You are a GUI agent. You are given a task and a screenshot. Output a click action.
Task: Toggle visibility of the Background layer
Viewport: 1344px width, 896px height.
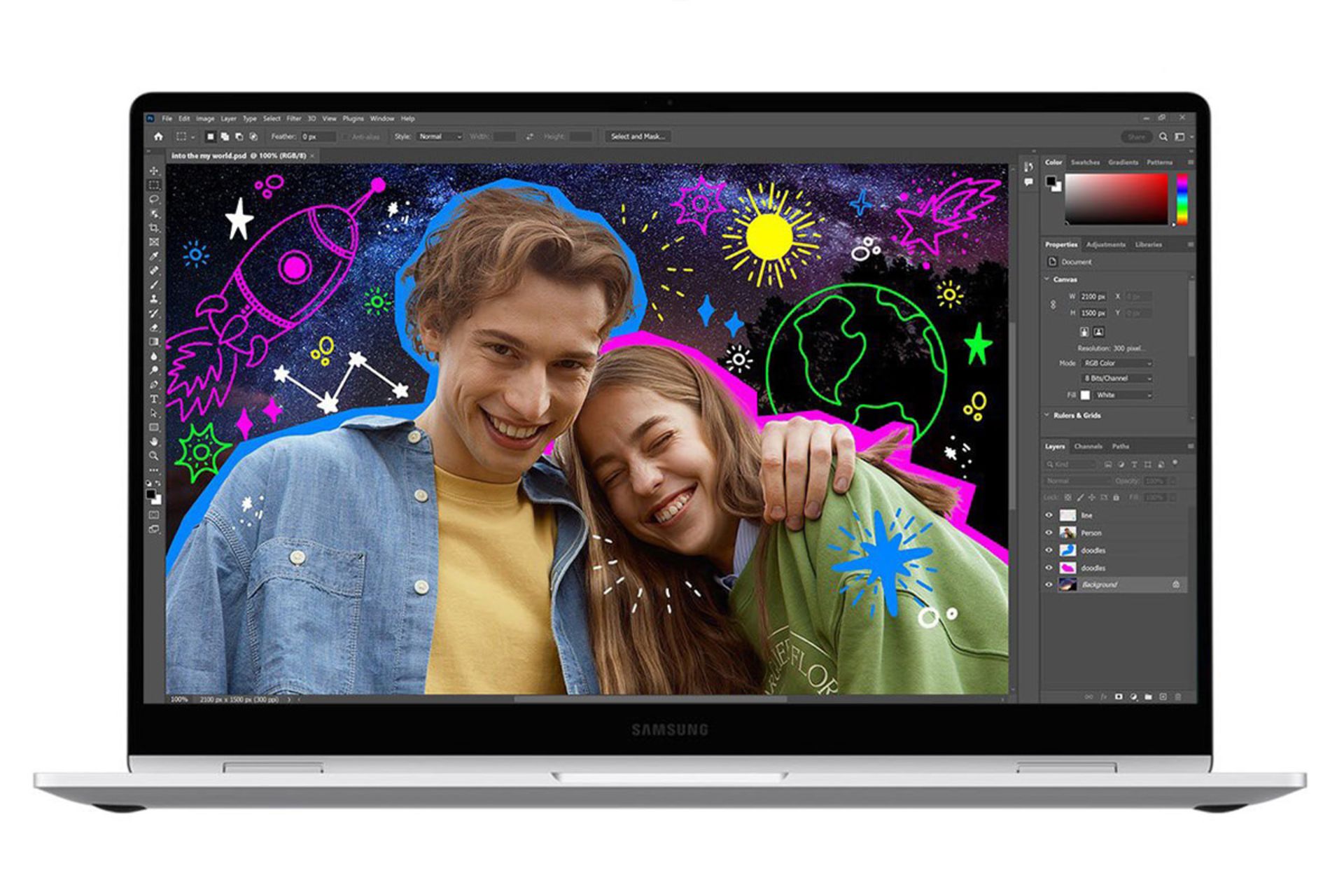click(1049, 584)
